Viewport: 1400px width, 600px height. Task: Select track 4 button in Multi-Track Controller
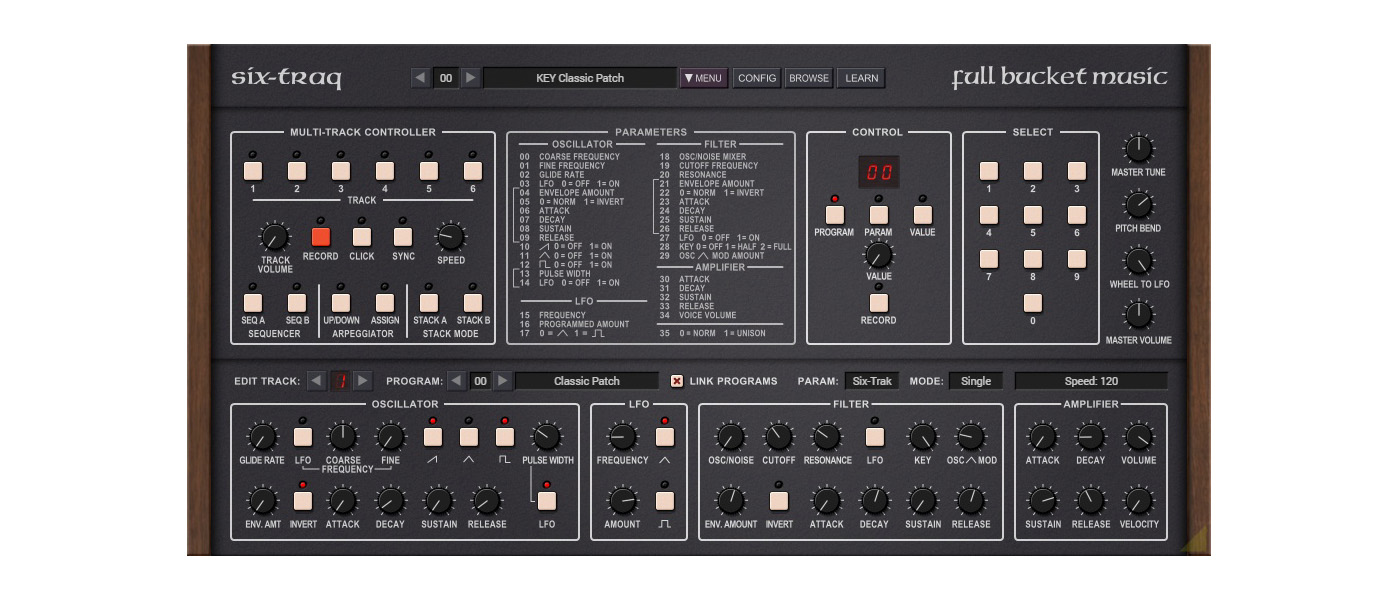pyautogui.click(x=385, y=171)
